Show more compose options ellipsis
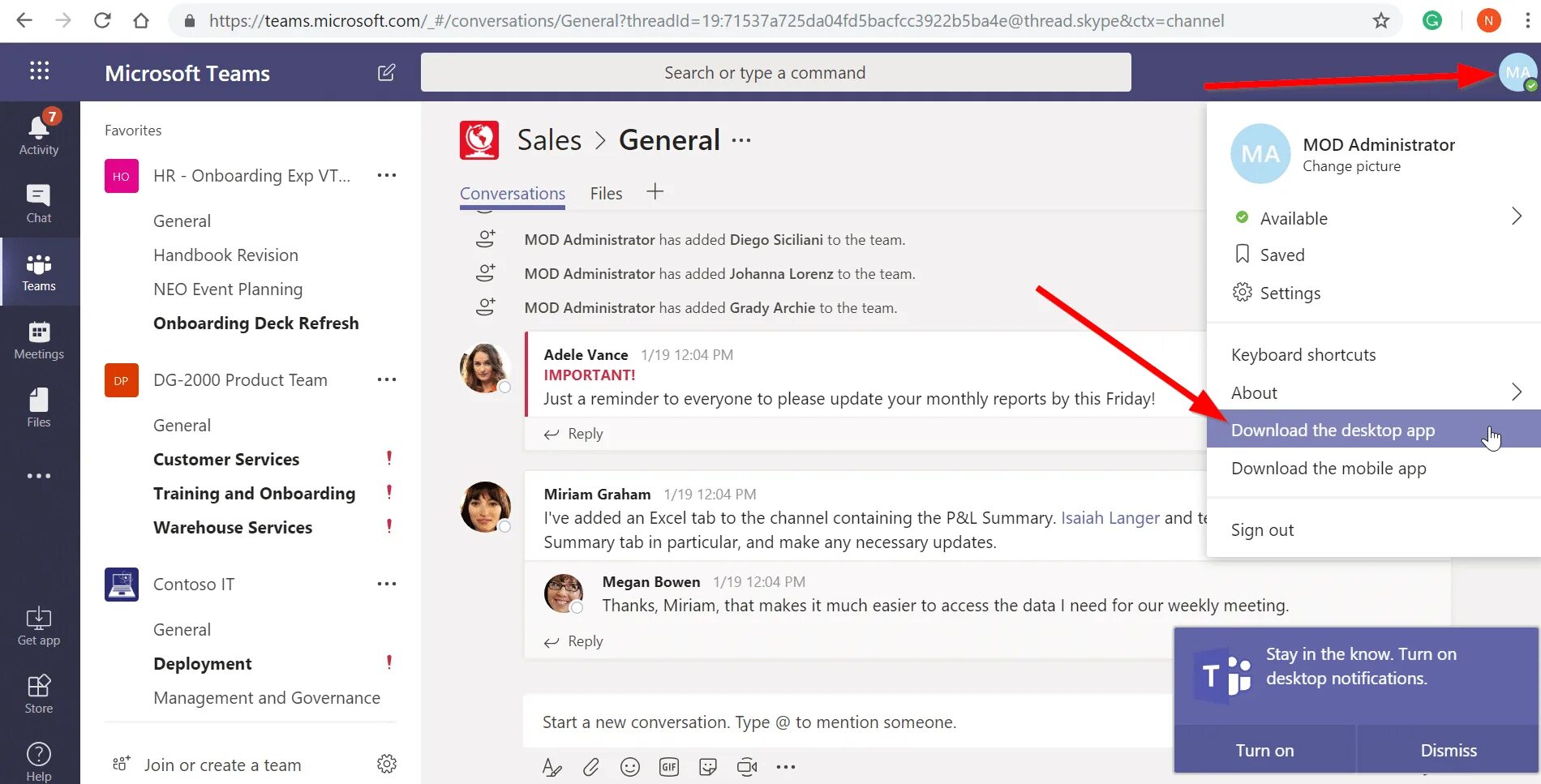The height and width of the screenshot is (784, 1541). pos(786,767)
